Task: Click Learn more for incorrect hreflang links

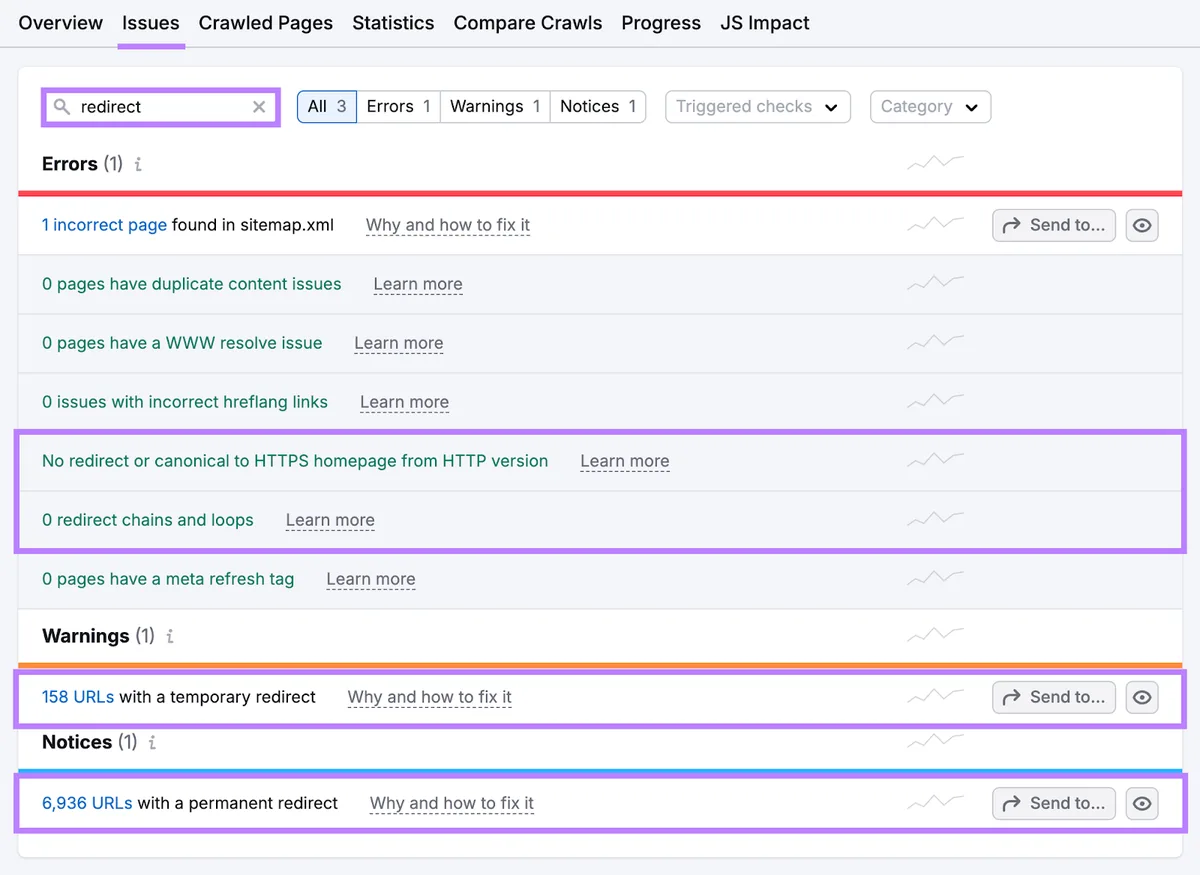Action: click(x=405, y=402)
